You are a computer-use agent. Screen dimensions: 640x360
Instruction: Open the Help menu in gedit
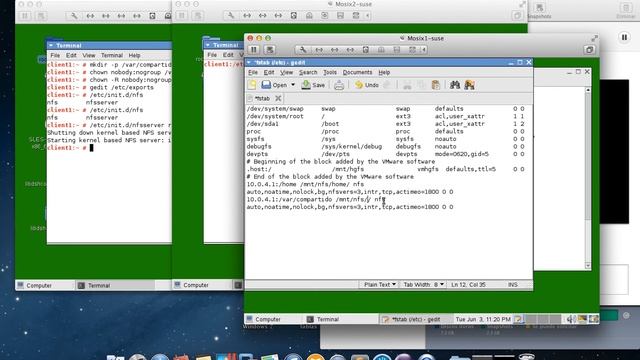384,72
